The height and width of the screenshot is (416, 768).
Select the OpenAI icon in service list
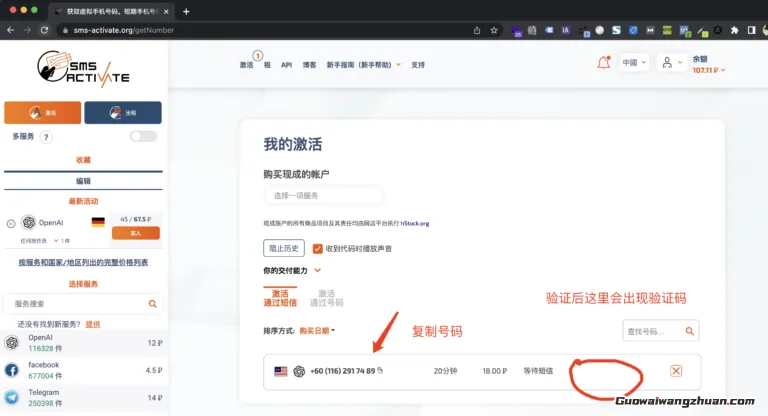[12, 343]
